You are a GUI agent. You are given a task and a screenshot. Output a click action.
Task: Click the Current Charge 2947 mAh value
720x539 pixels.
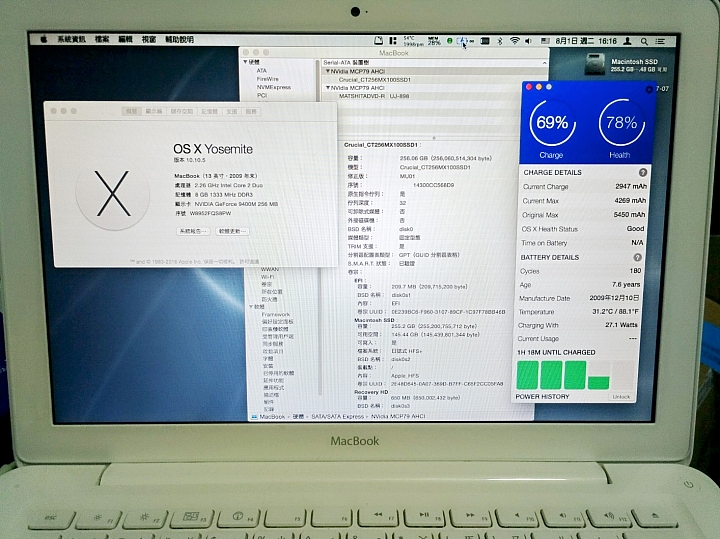click(x=631, y=186)
